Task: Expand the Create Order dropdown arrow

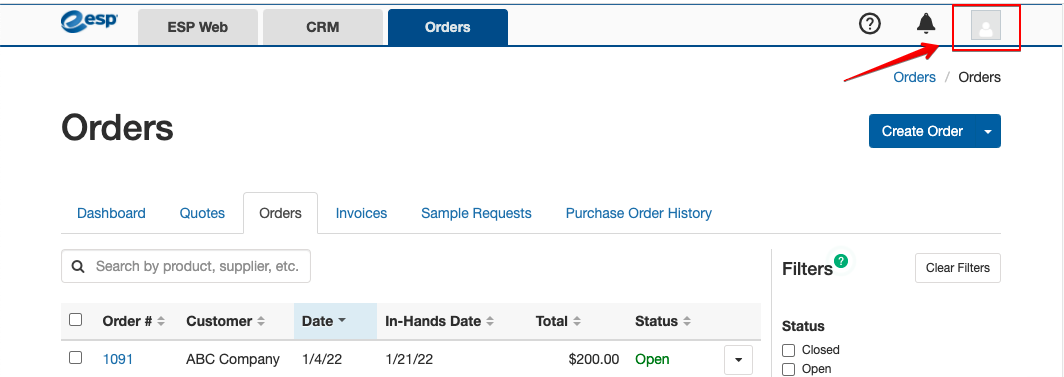Action: point(988,131)
